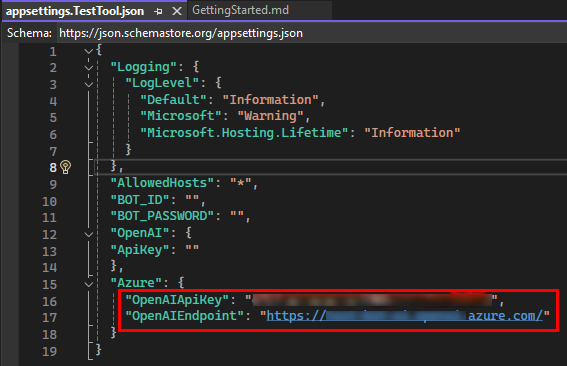Collapse the Logging section on line 2
Image resolution: width=567 pixels, height=366 pixels.
tap(89, 68)
